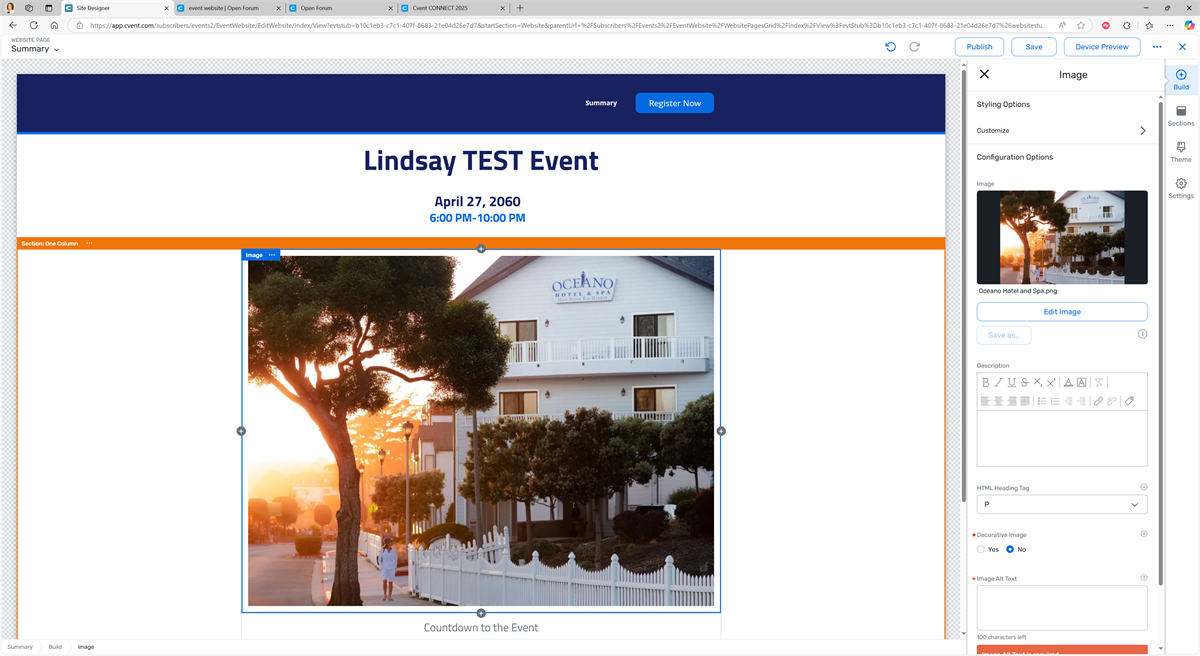This screenshot has height=656, width=1200.
Task: Open Image widget options ellipsis
Action: point(272,255)
